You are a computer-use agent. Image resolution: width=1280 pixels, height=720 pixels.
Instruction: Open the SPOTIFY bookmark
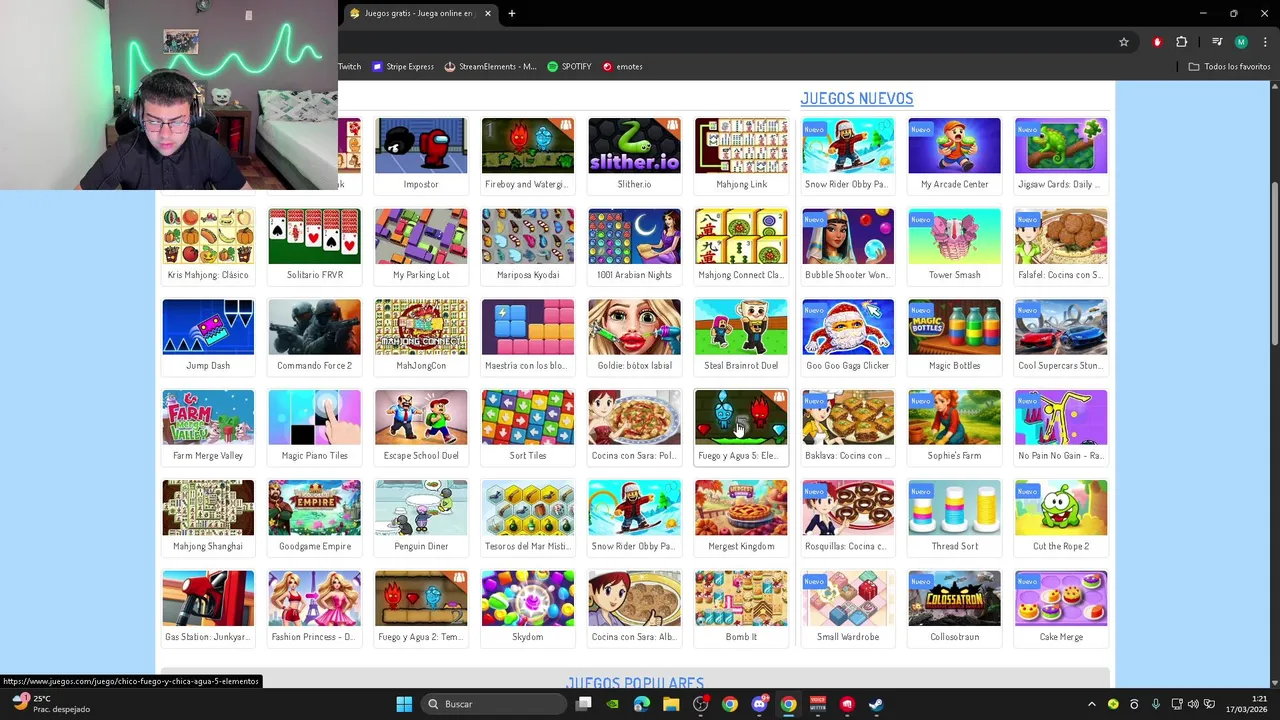pos(569,67)
